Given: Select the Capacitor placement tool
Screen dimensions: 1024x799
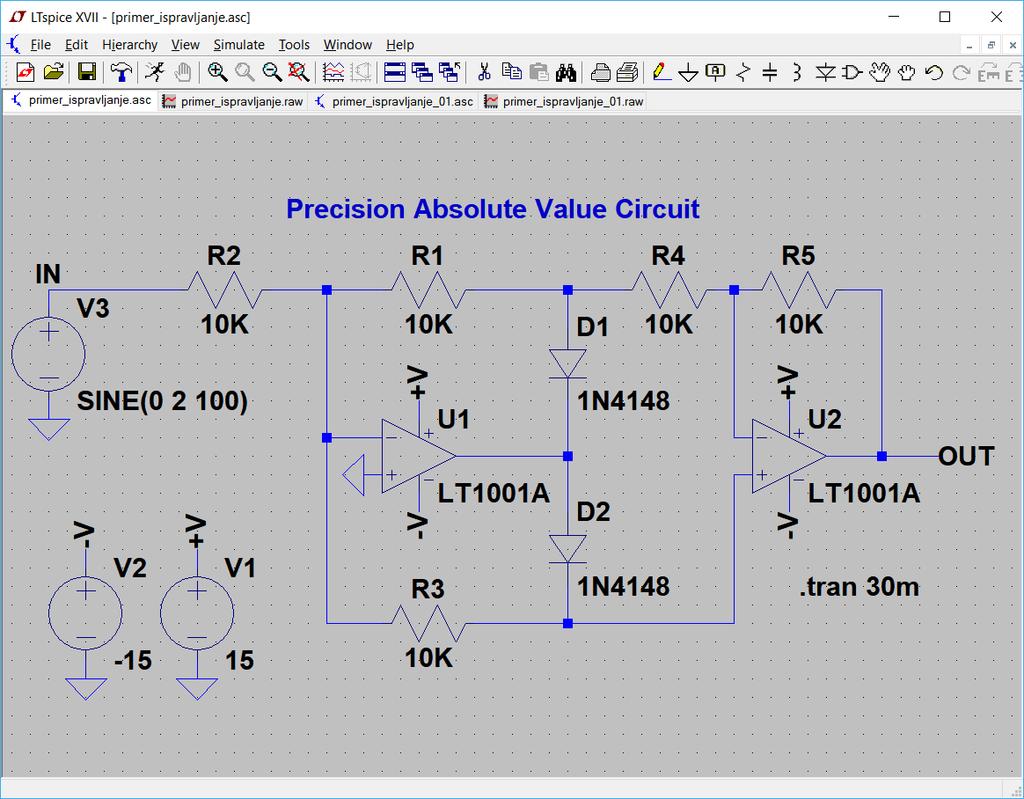Looking at the screenshot, I should [770, 72].
